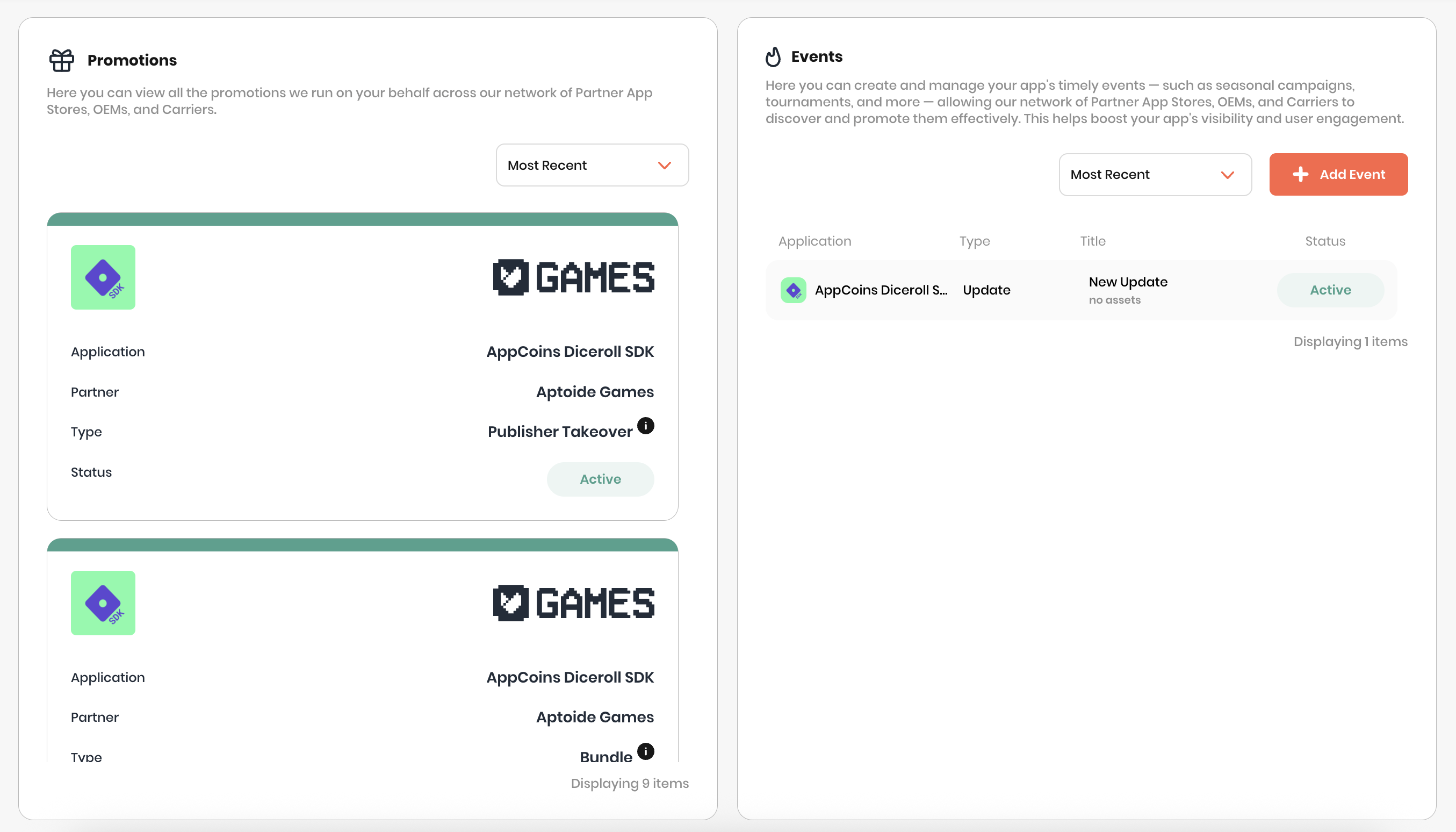Click the Active status badge in the Events row

point(1330,290)
